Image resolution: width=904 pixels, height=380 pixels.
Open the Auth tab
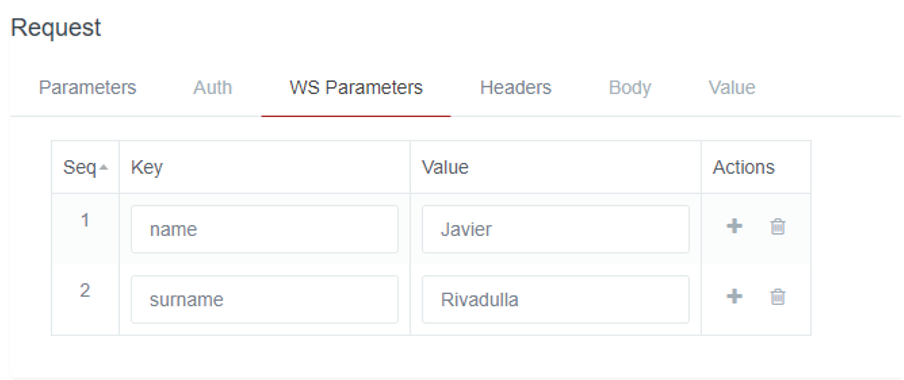point(213,88)
